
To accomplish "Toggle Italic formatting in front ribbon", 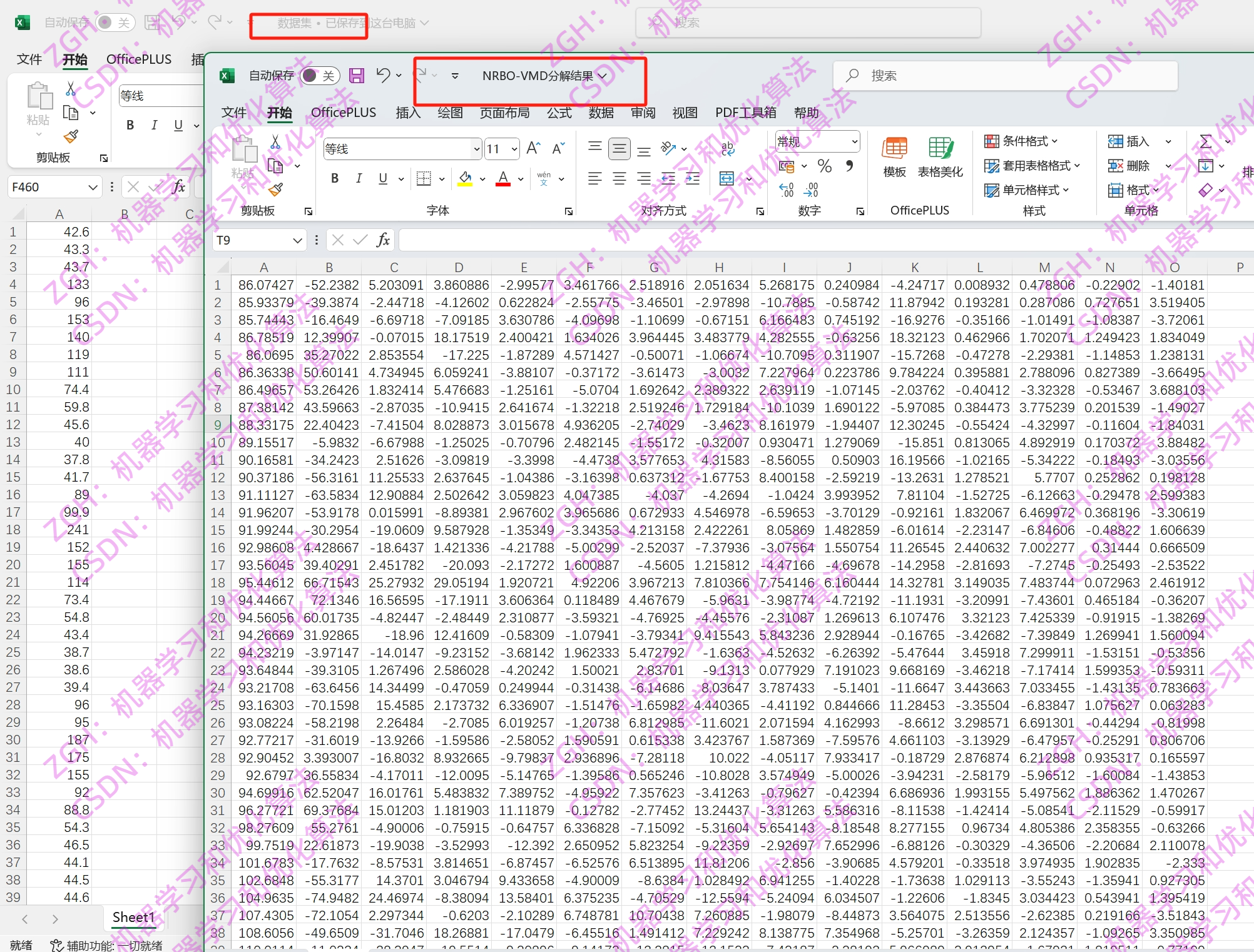I will pos(359,179).
